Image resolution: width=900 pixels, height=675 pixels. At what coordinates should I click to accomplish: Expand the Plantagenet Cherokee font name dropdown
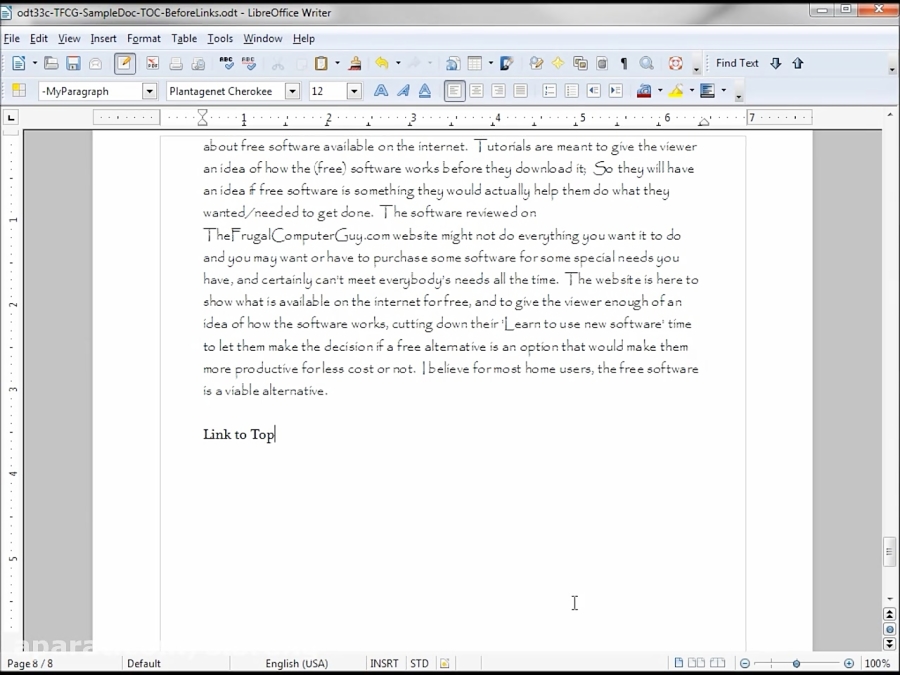[x=292, y=90]
